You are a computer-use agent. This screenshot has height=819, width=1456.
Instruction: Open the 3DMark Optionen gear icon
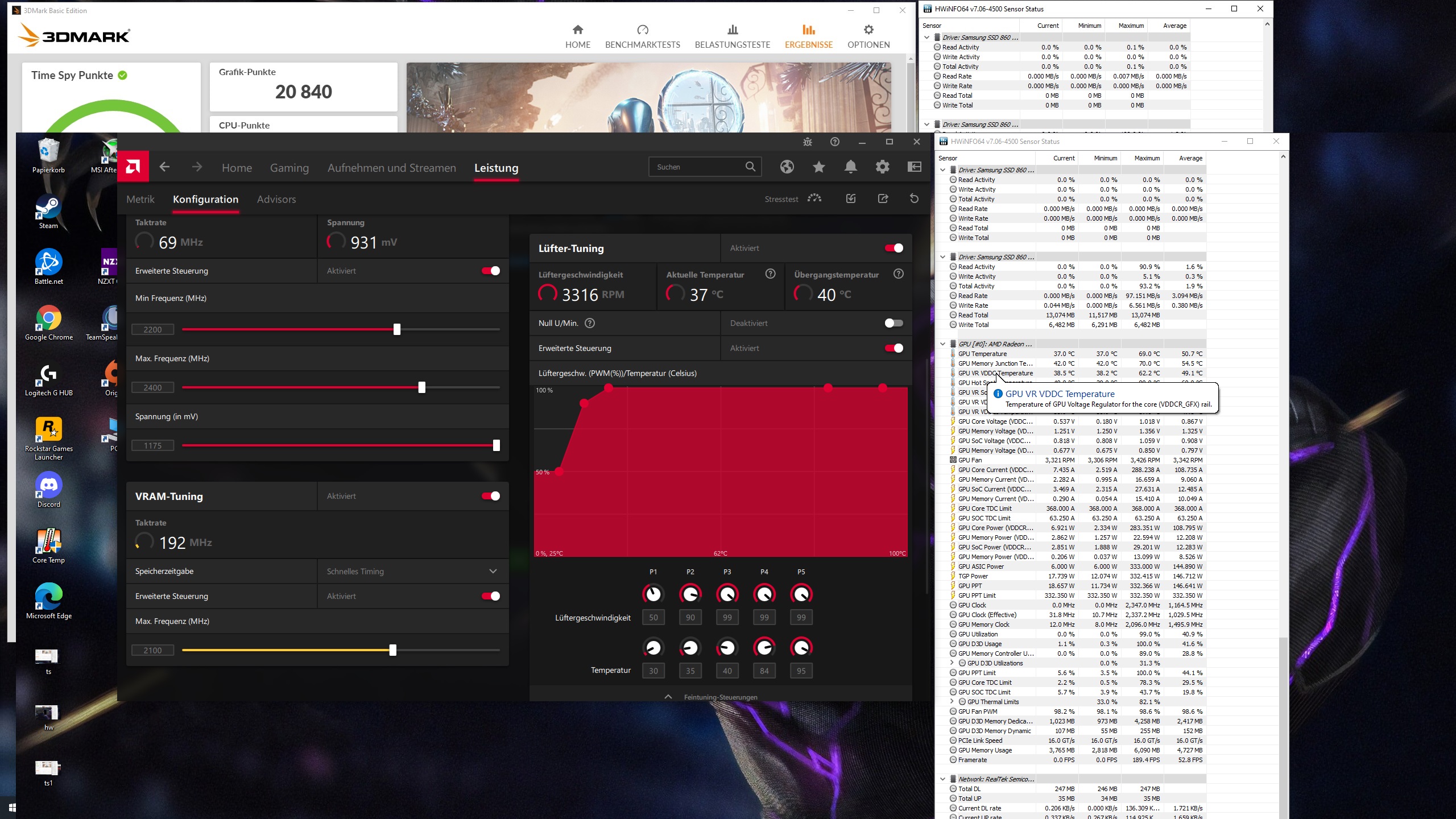[x=868, y=30]
